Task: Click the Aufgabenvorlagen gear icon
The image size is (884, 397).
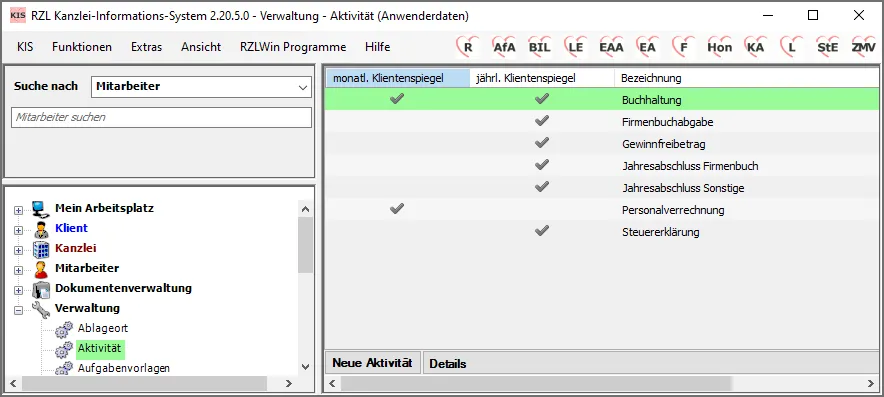Action: [x=64, y=368]
